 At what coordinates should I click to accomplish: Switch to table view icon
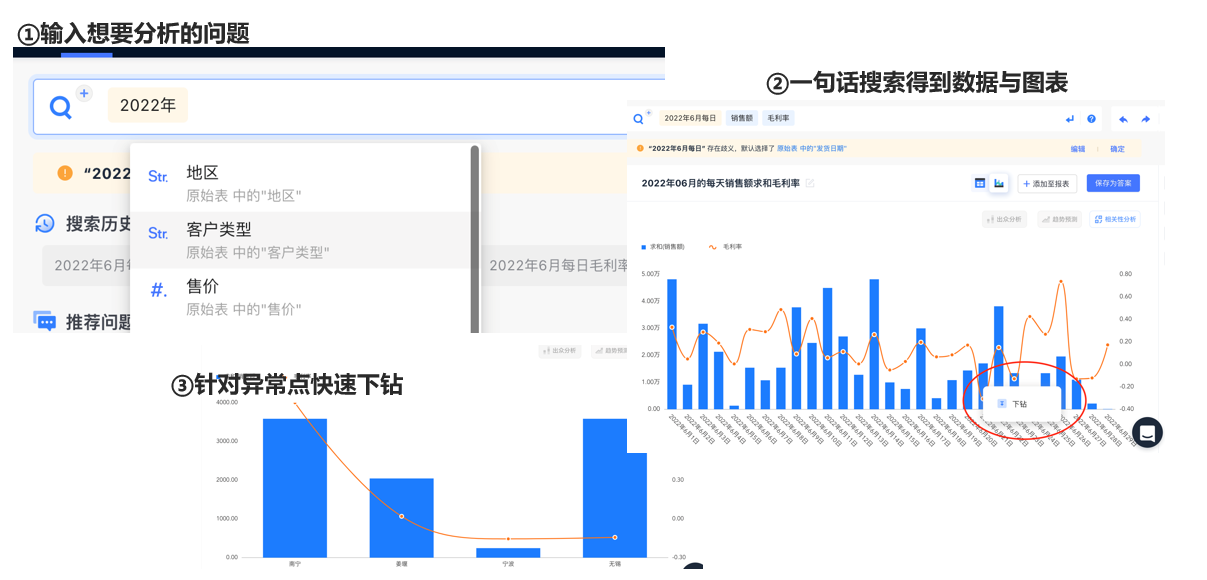pos(980,183)
